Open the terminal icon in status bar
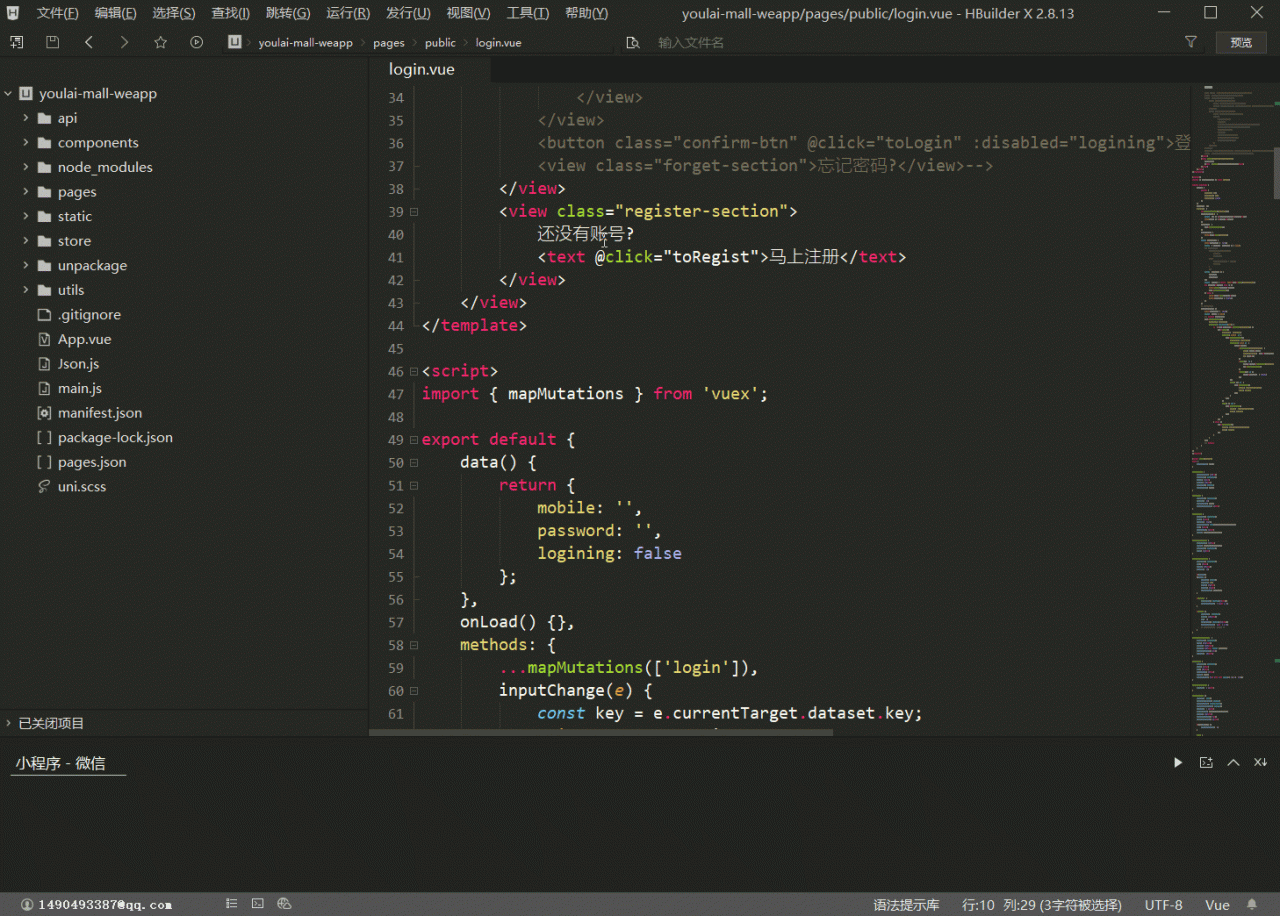Viewport: 1280px width, 916px height. pyautogui.click(x=258, y=904)
